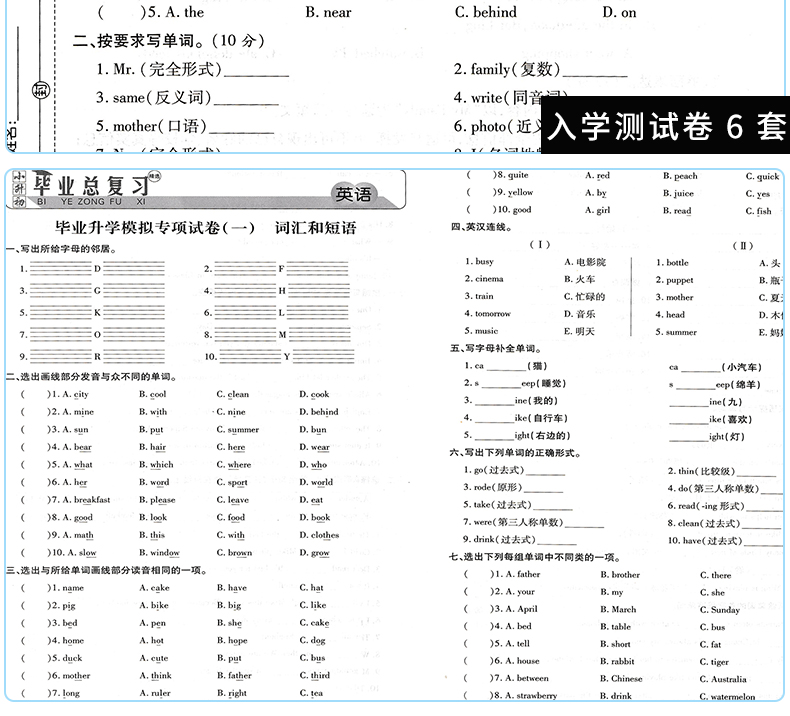Select option B. juice for 9. yellow
The image size is (790, 716).
click(678, 193)
